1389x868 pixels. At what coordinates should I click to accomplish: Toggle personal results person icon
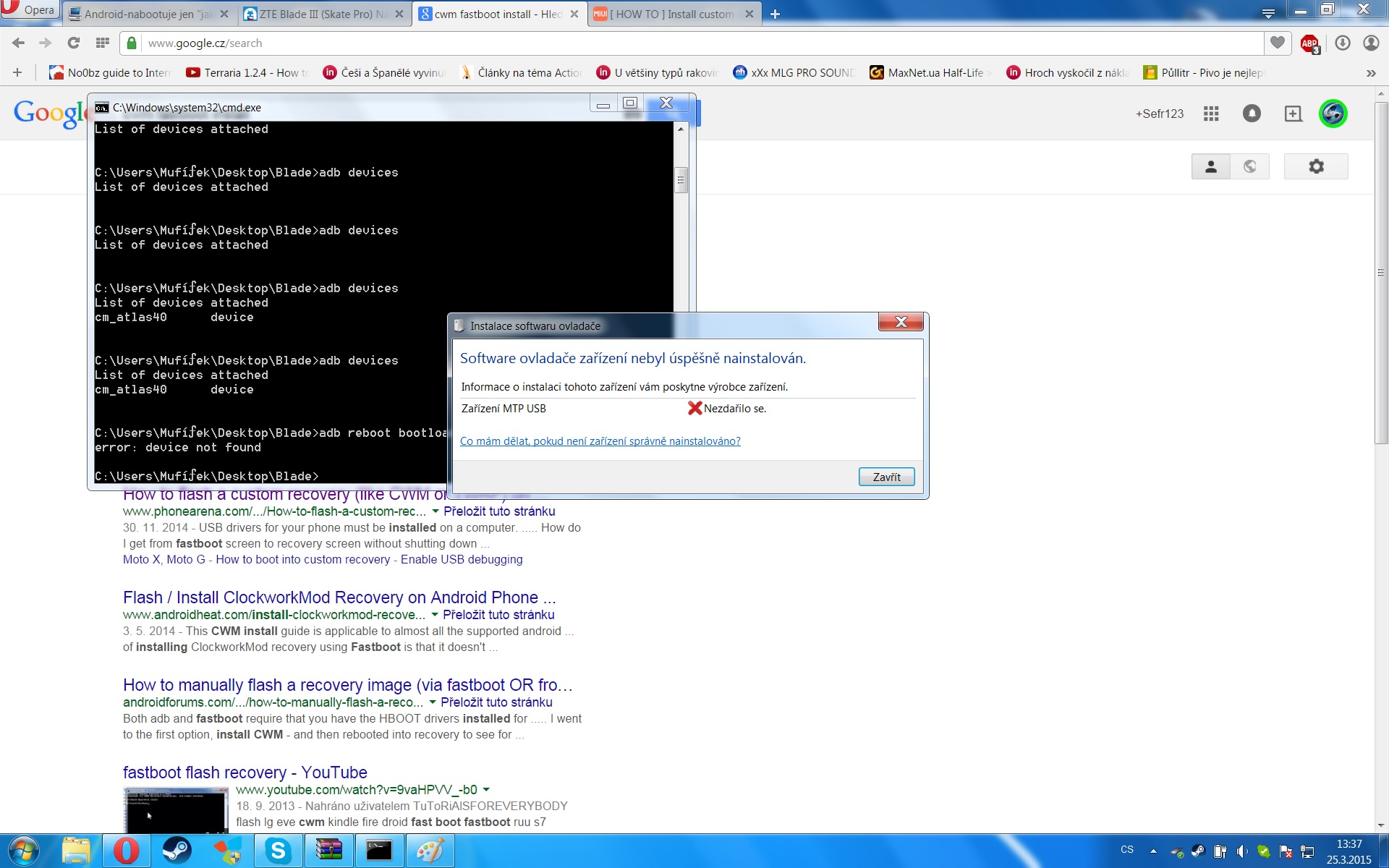click(x=1210, y=166)
